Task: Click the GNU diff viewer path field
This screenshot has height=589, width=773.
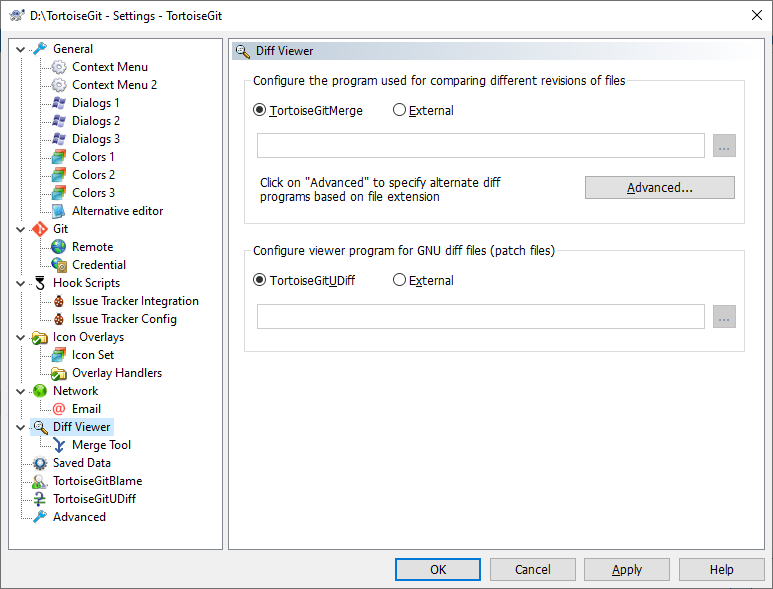Action: pos(481,316)
